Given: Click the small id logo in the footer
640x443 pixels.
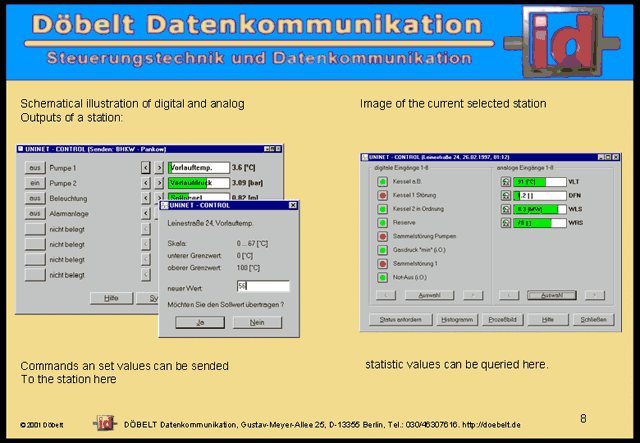Looking at the screenshot, I should pos(105,423).
